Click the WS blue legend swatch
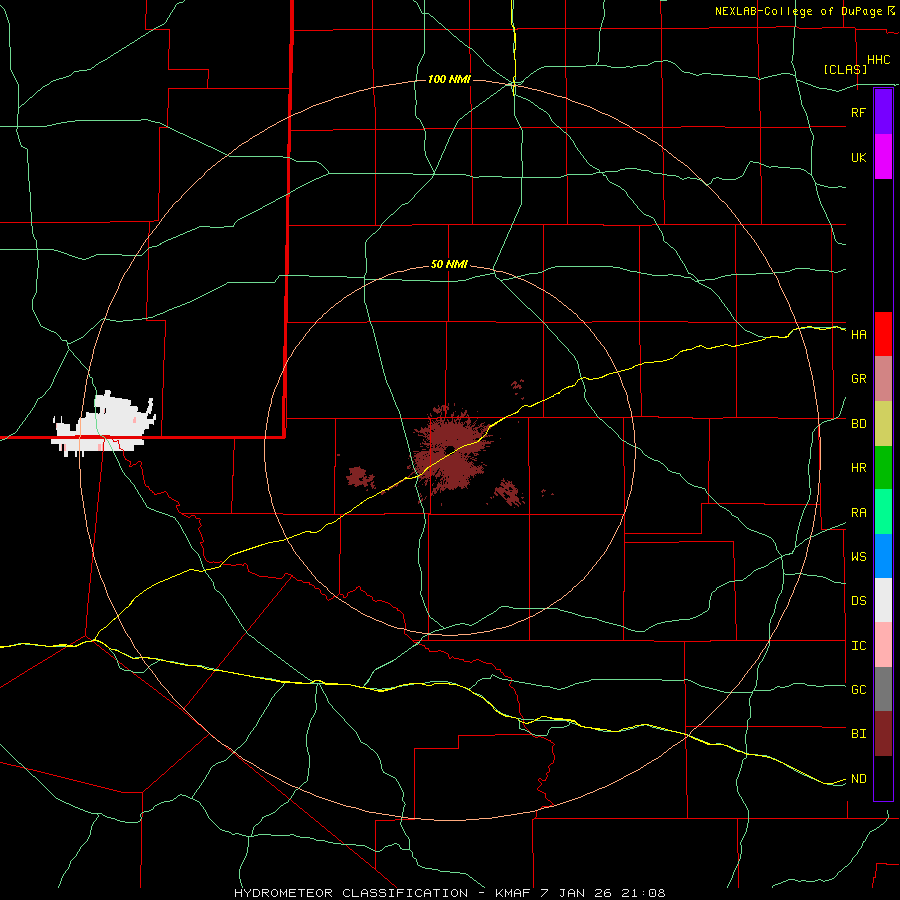Screen dimensions: 900x900 [883, 556]
